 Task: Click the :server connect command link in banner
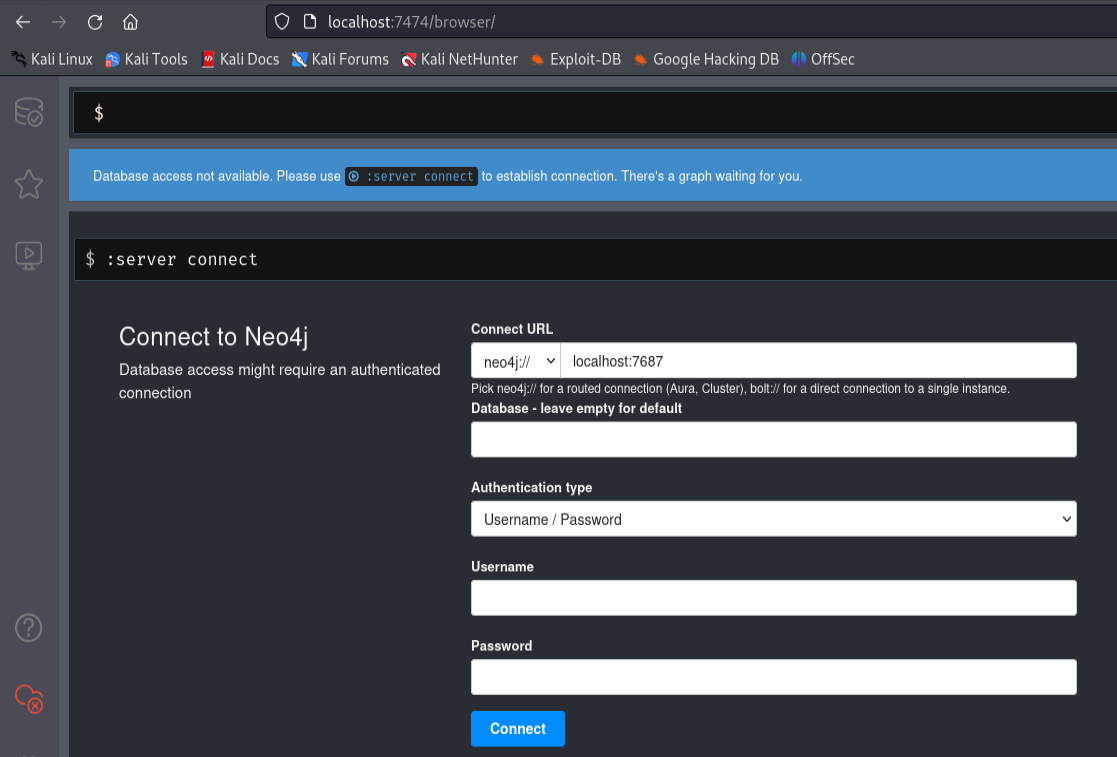pos(411,176)
